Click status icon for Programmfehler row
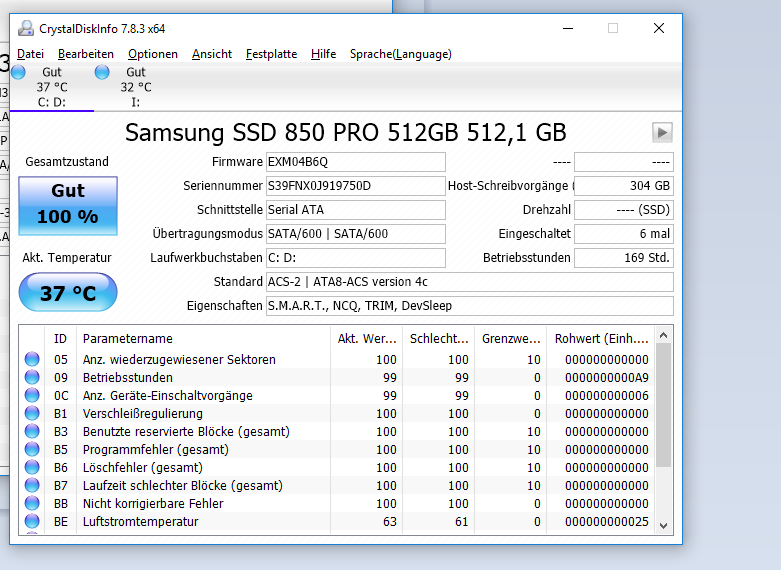 tap(32, 449)
